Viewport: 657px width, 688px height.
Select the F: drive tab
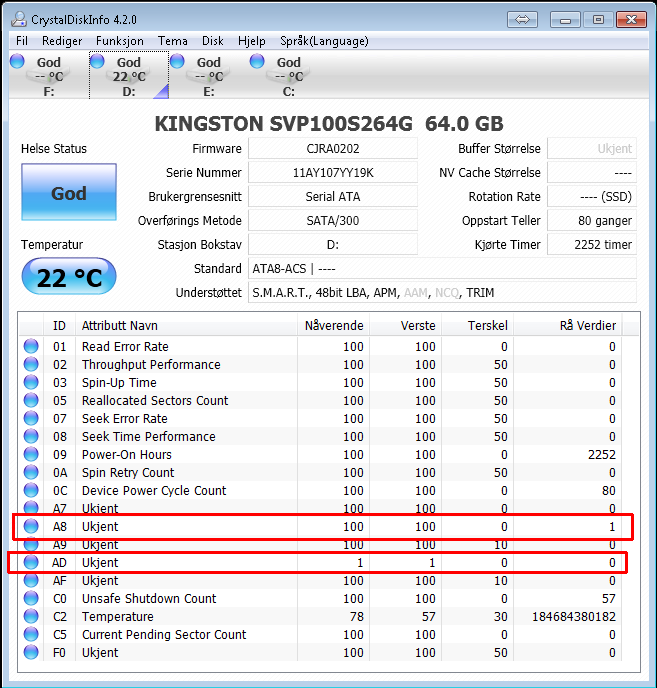click(48, 75)
